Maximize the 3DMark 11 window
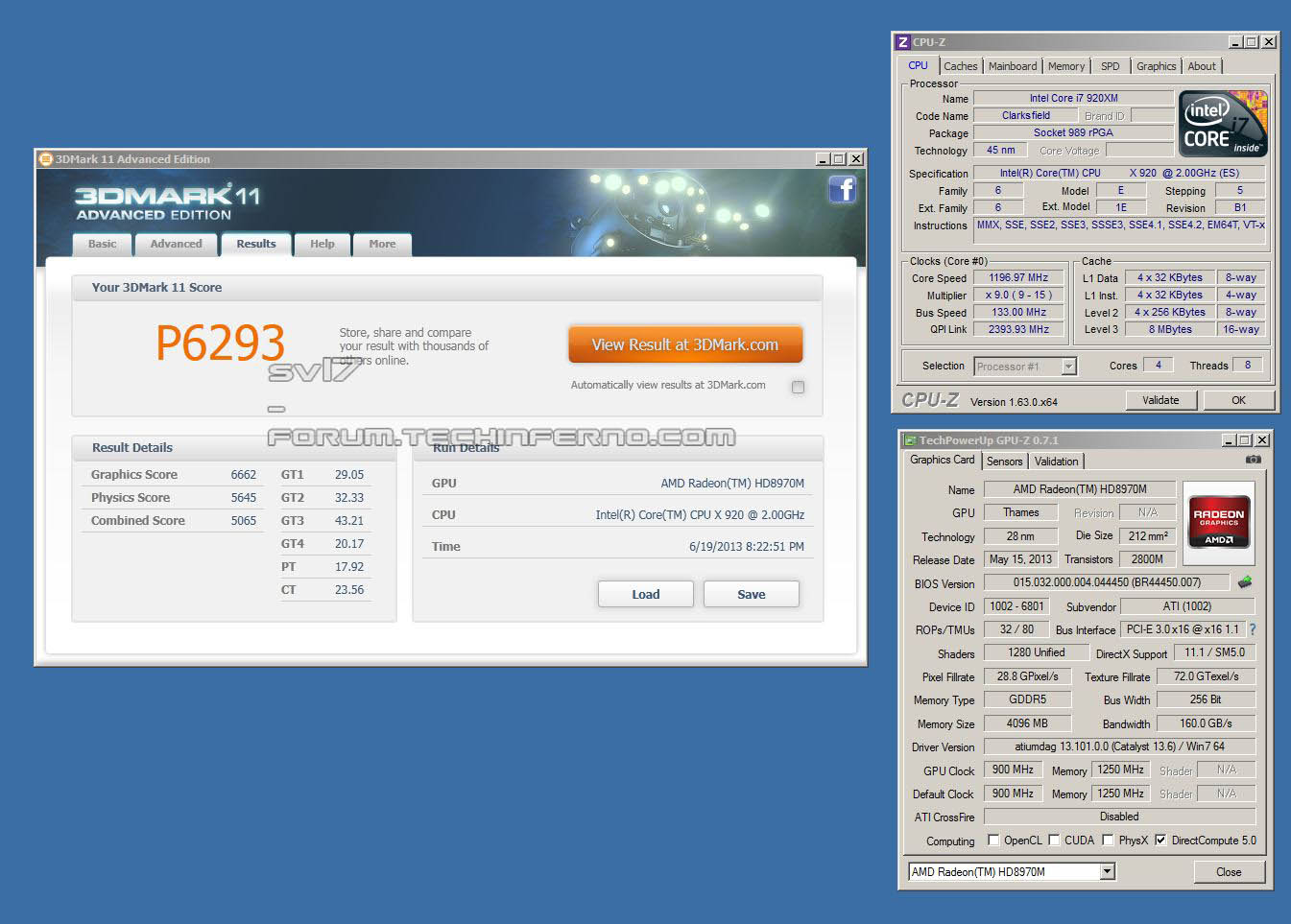 coord(839,159)
